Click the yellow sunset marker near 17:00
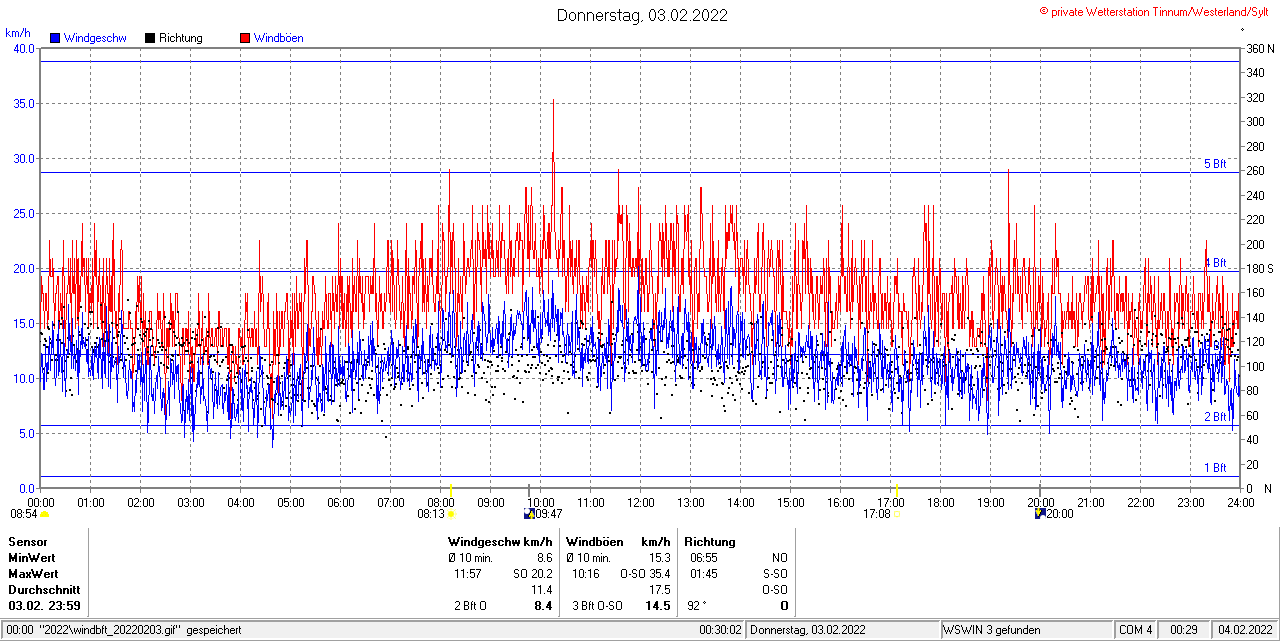 click(896, 489)
